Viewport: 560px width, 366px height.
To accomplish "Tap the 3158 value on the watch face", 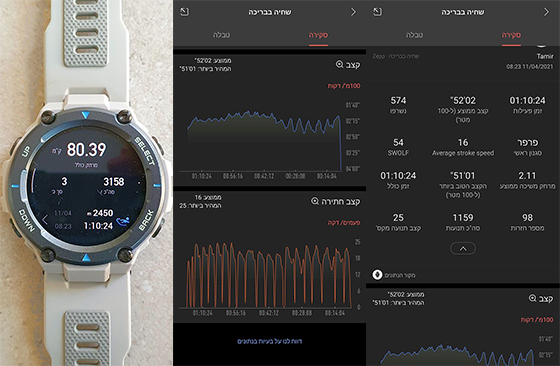I will coord(114,182).
